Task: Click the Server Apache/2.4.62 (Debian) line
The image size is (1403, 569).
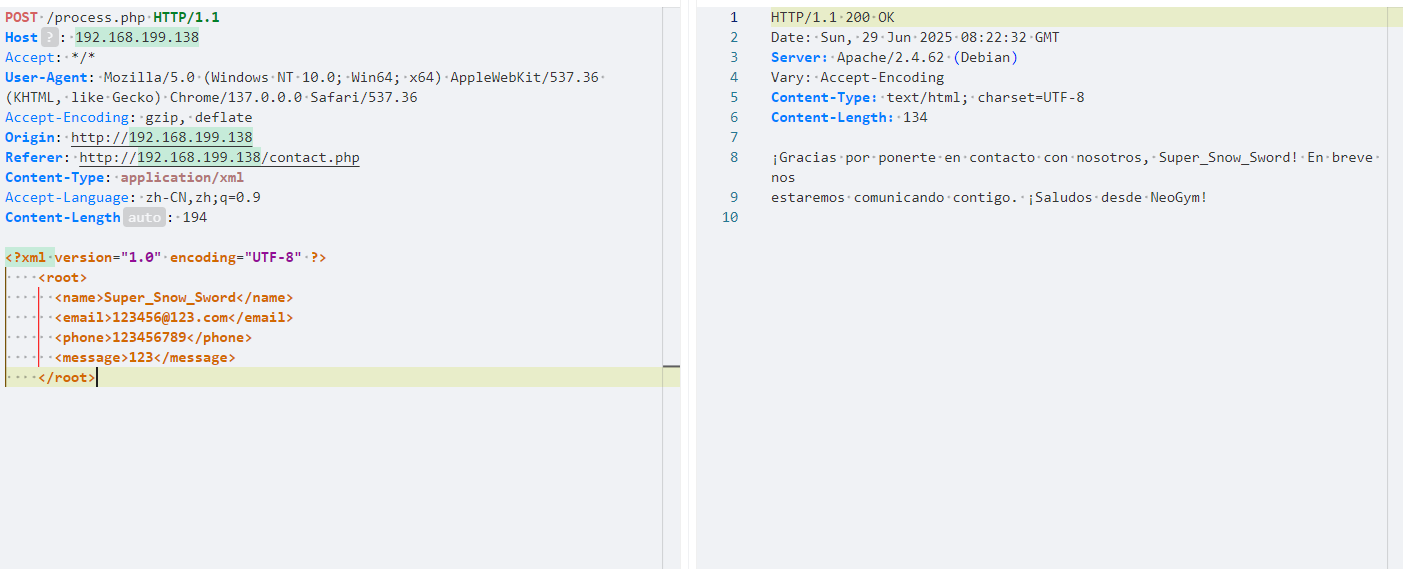Action: 894,58
